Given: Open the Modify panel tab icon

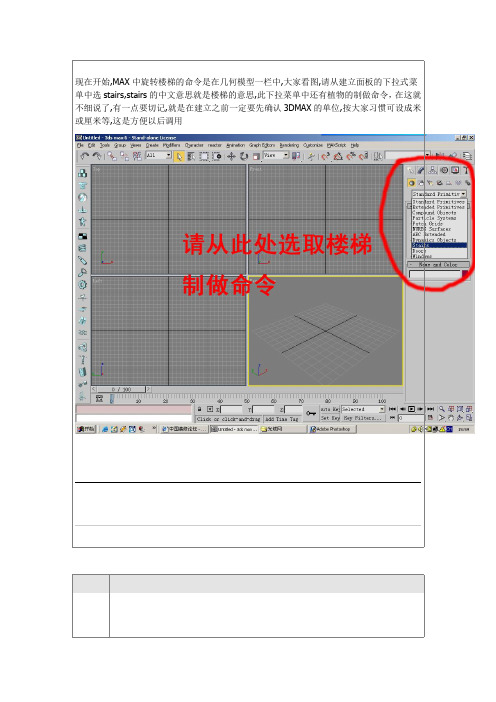Looking at the screenshot, I should click(x=421, y=170).
